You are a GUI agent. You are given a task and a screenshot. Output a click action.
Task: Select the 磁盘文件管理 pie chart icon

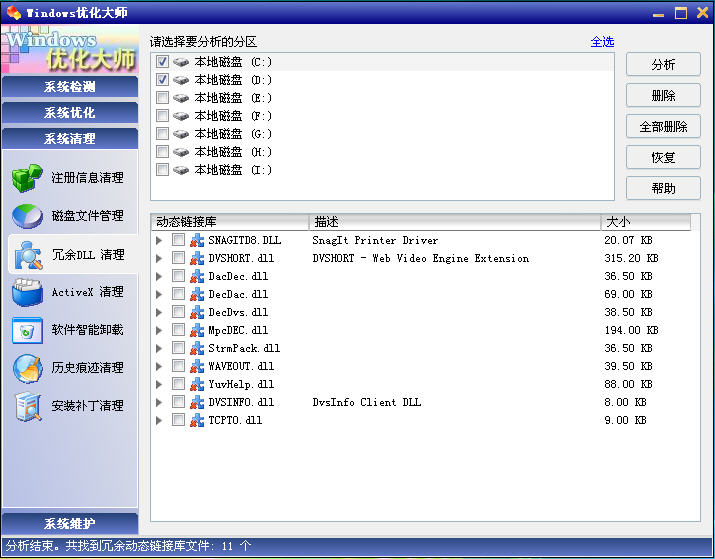click(x=27, y=216)
